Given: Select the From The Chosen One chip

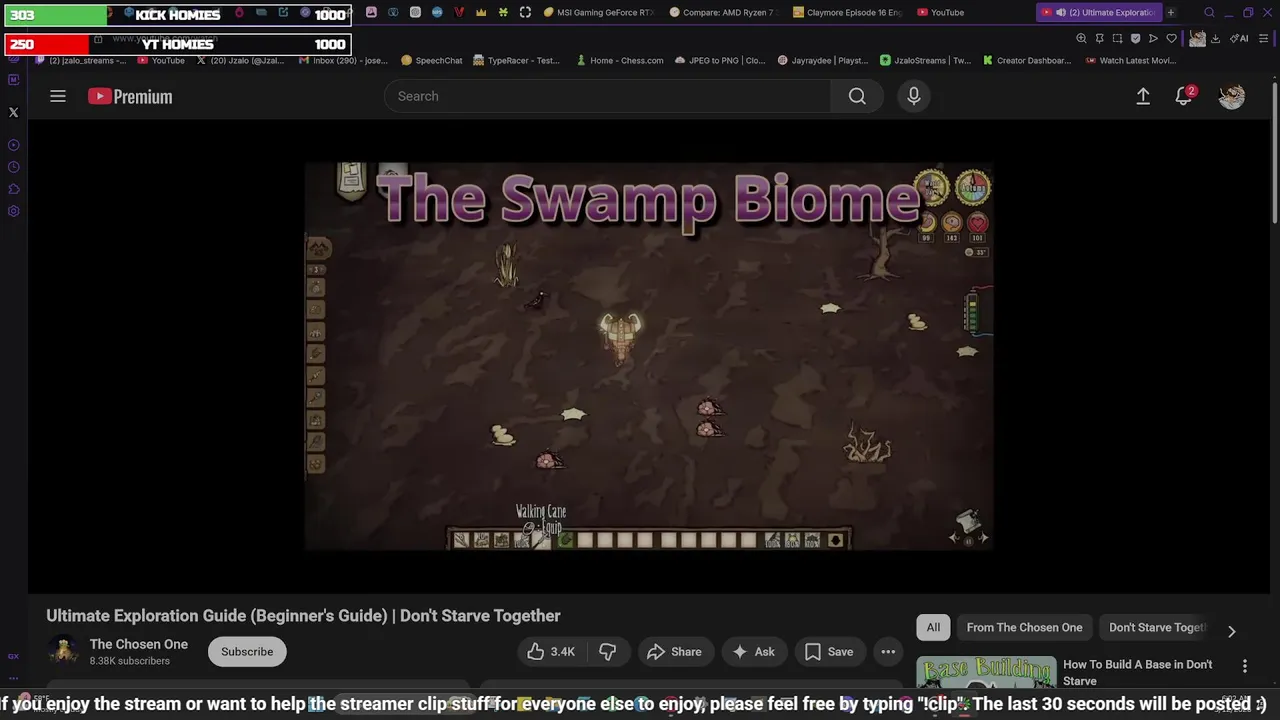Looking at the screenshot, I should click(1024, 627).
